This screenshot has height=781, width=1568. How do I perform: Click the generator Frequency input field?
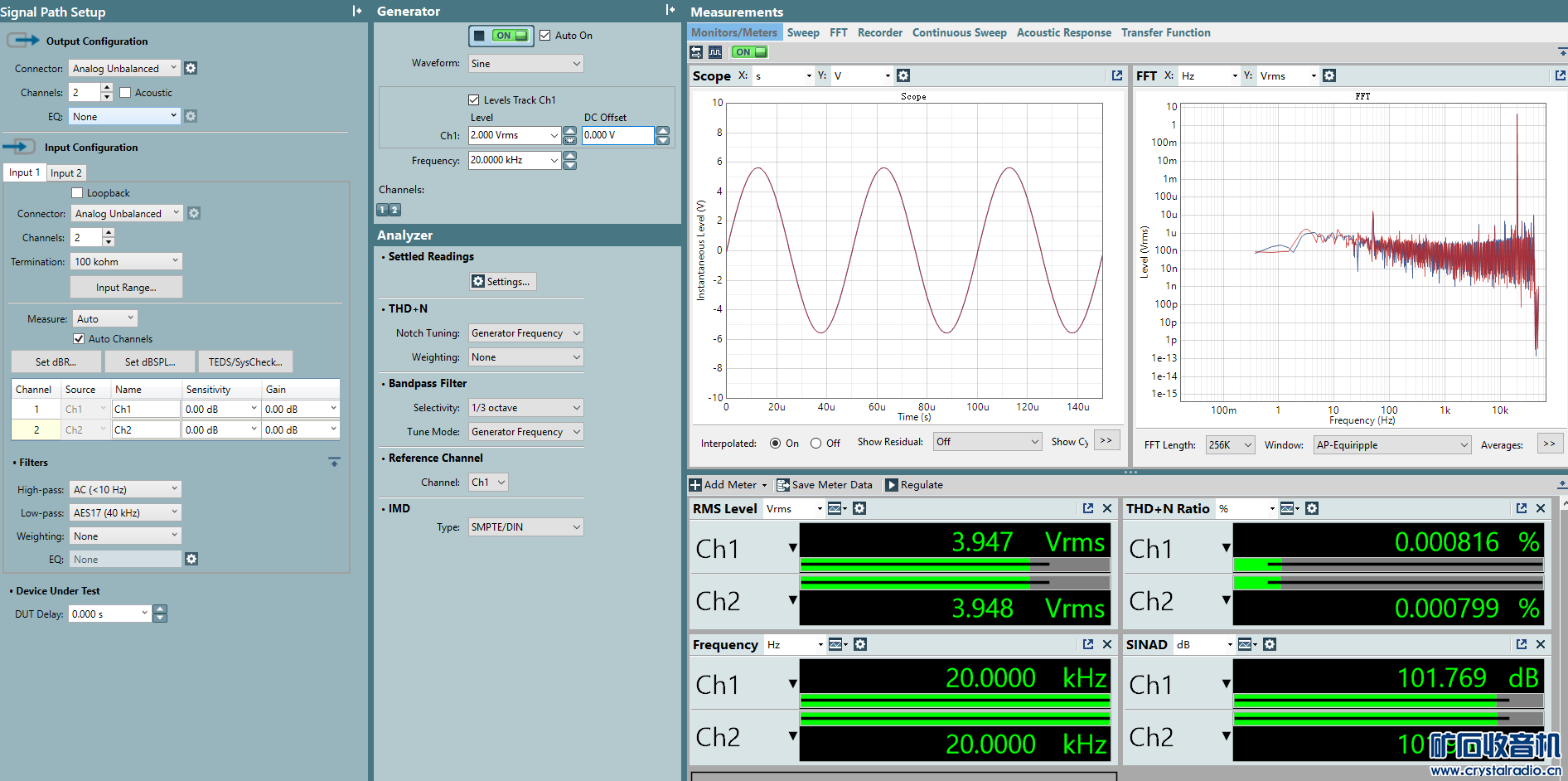pos(508,160)
